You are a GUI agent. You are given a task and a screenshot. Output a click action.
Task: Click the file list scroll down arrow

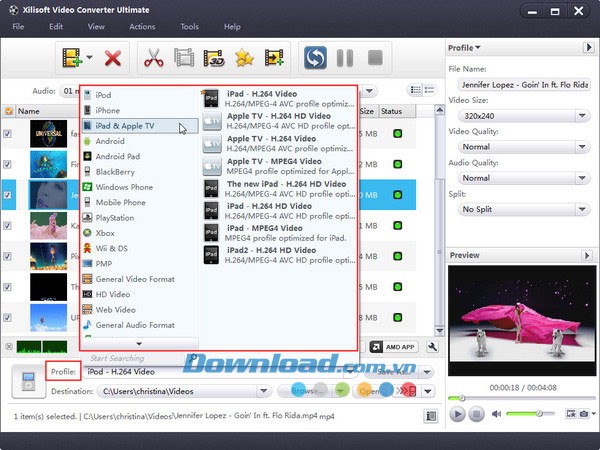tap(439, 330)
